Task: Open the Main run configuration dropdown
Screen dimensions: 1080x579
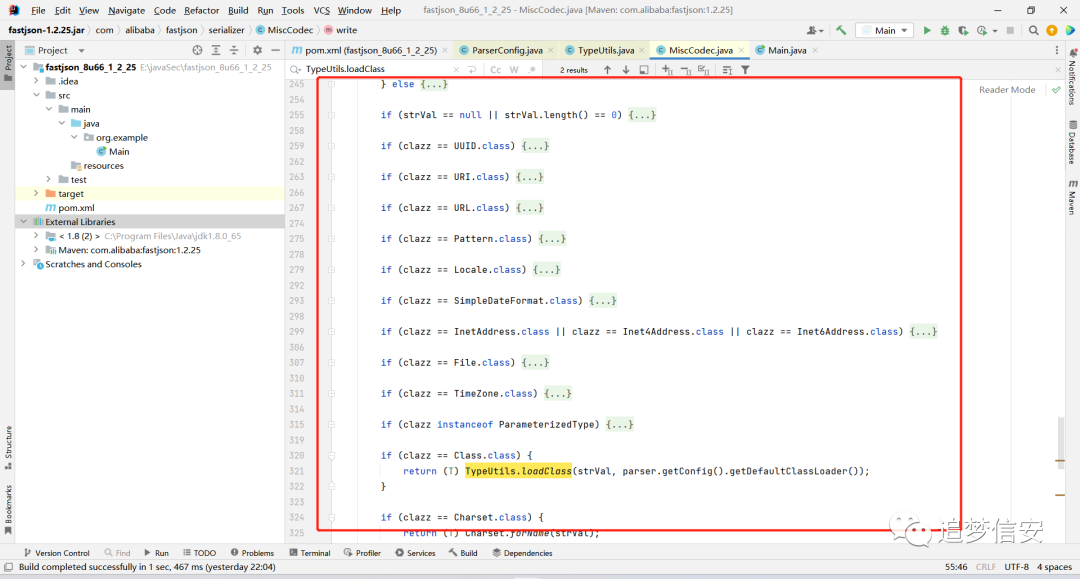Action: pyautogui.click(x=885, y=30)
